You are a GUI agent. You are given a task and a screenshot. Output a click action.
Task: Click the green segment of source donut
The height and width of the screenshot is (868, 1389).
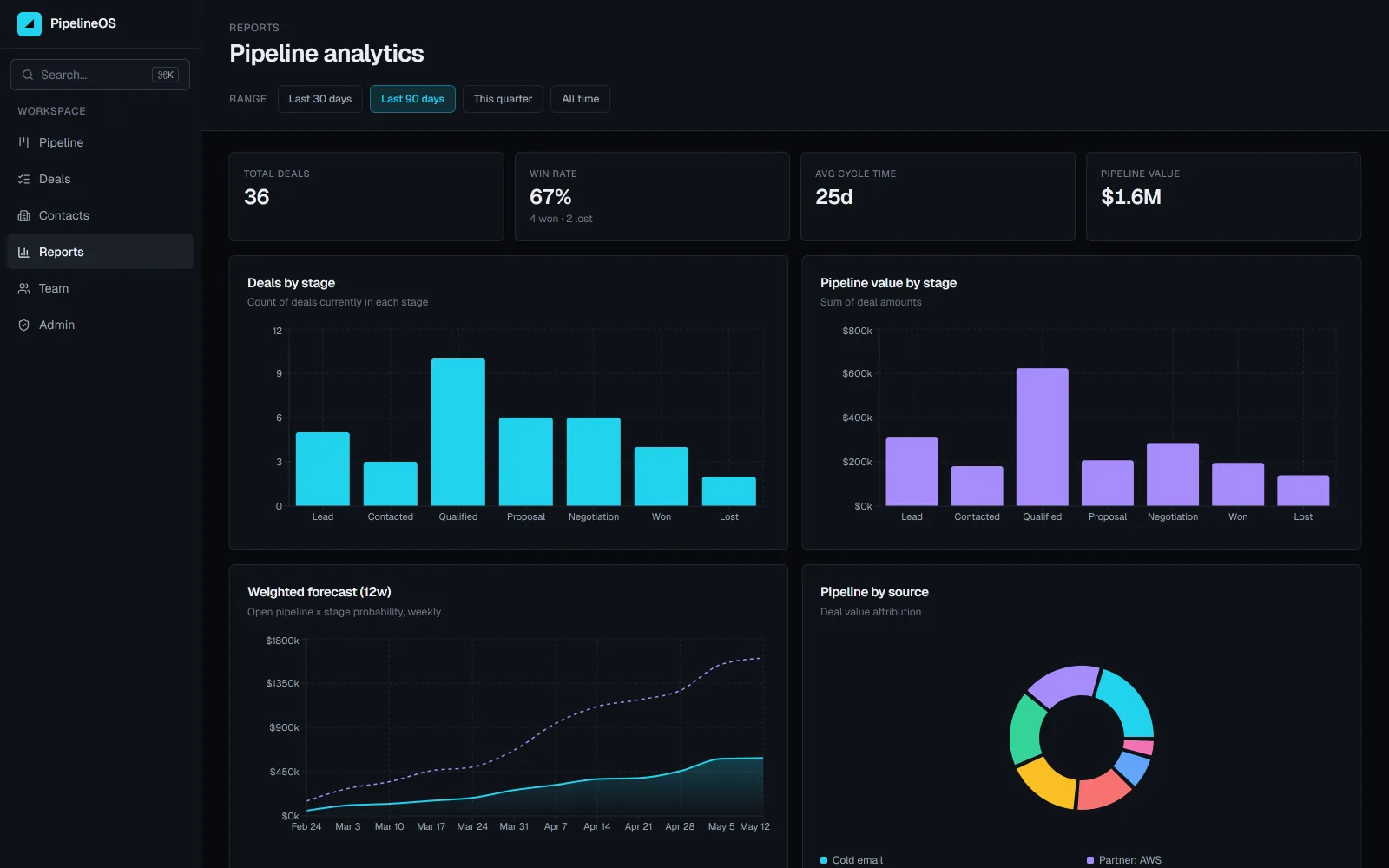pos(1025,731)
